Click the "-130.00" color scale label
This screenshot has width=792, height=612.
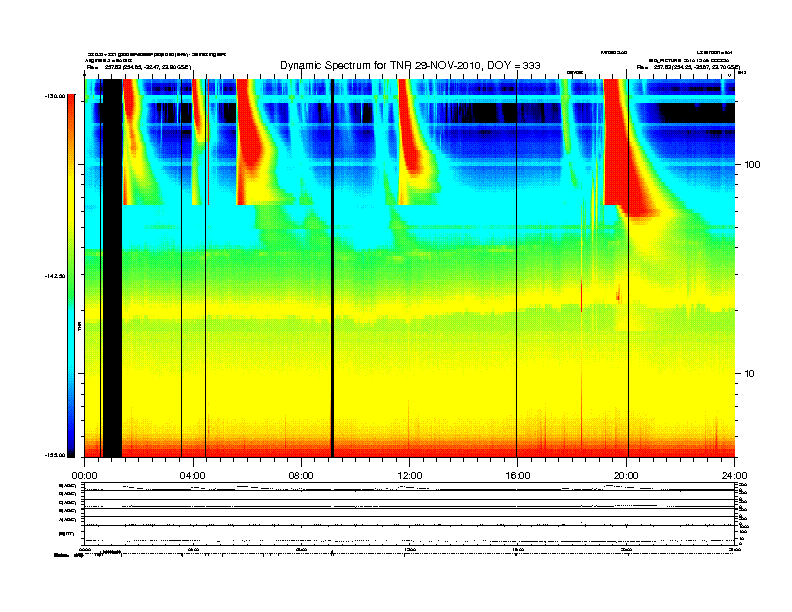click(58, 95)
